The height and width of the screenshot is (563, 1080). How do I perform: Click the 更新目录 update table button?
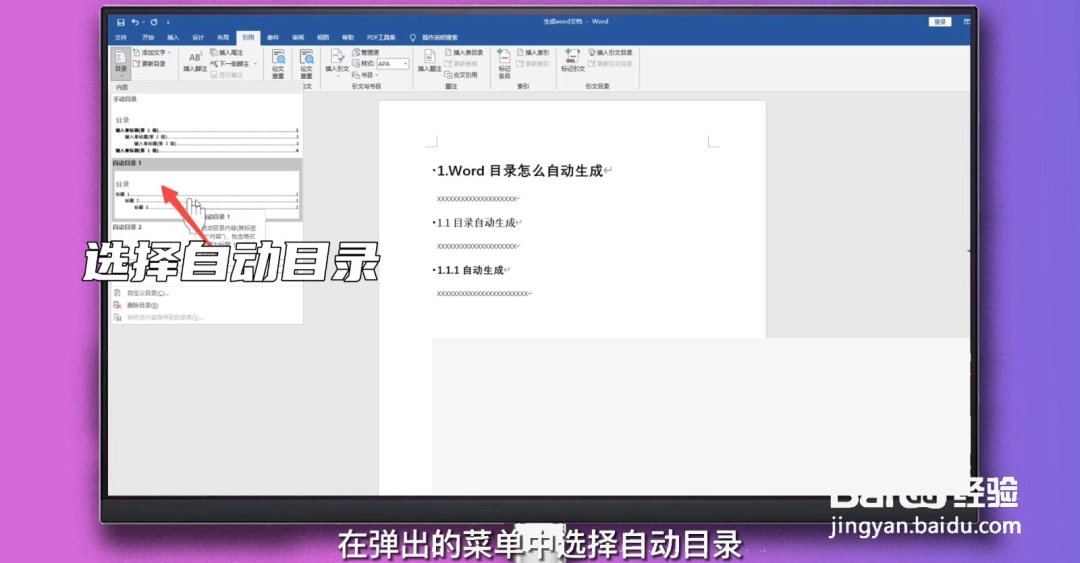[x=149, y=63]
